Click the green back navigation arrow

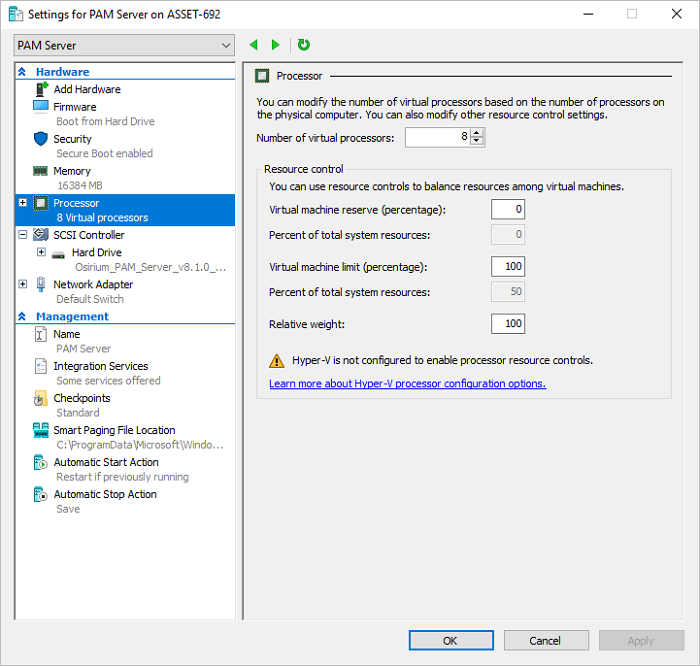(x=254, y=45)
